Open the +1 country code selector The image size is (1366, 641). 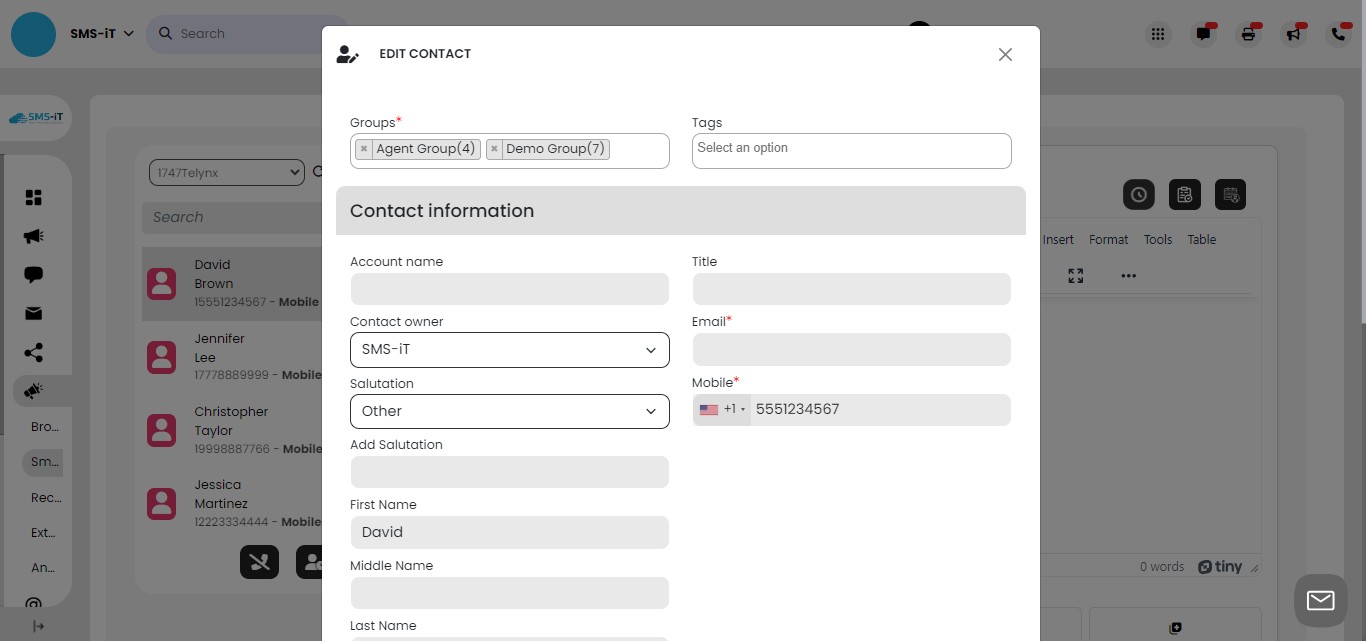(722, 409)
